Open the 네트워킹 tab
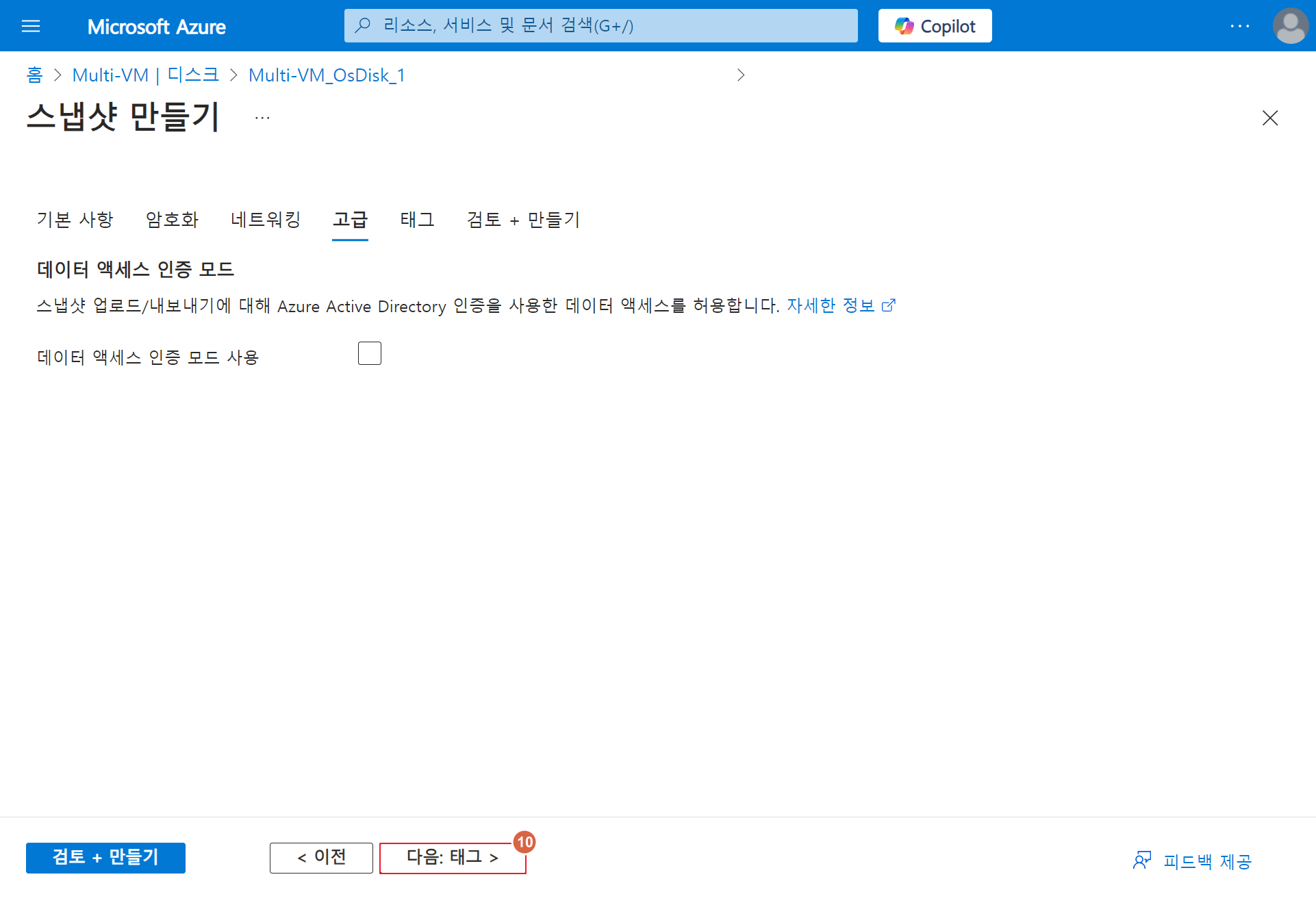1316x905 pixels. (x=266, y=220)
